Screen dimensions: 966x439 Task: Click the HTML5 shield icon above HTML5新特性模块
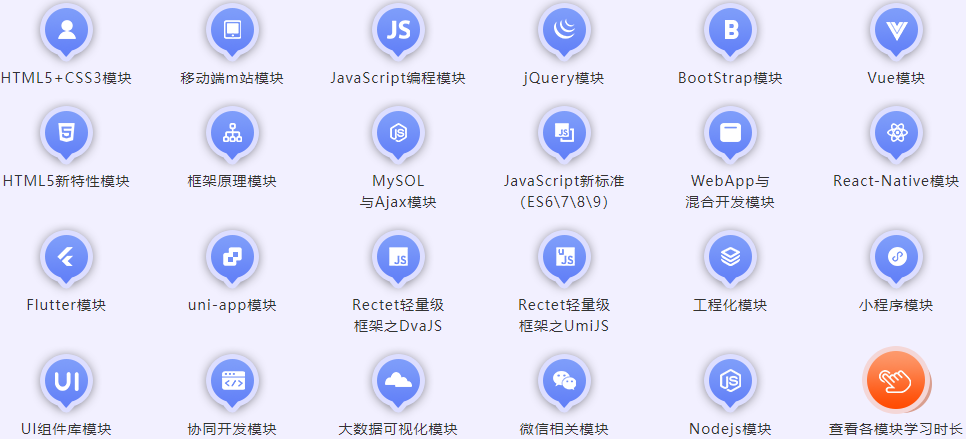pyautogui.click(x=66, y=133)
